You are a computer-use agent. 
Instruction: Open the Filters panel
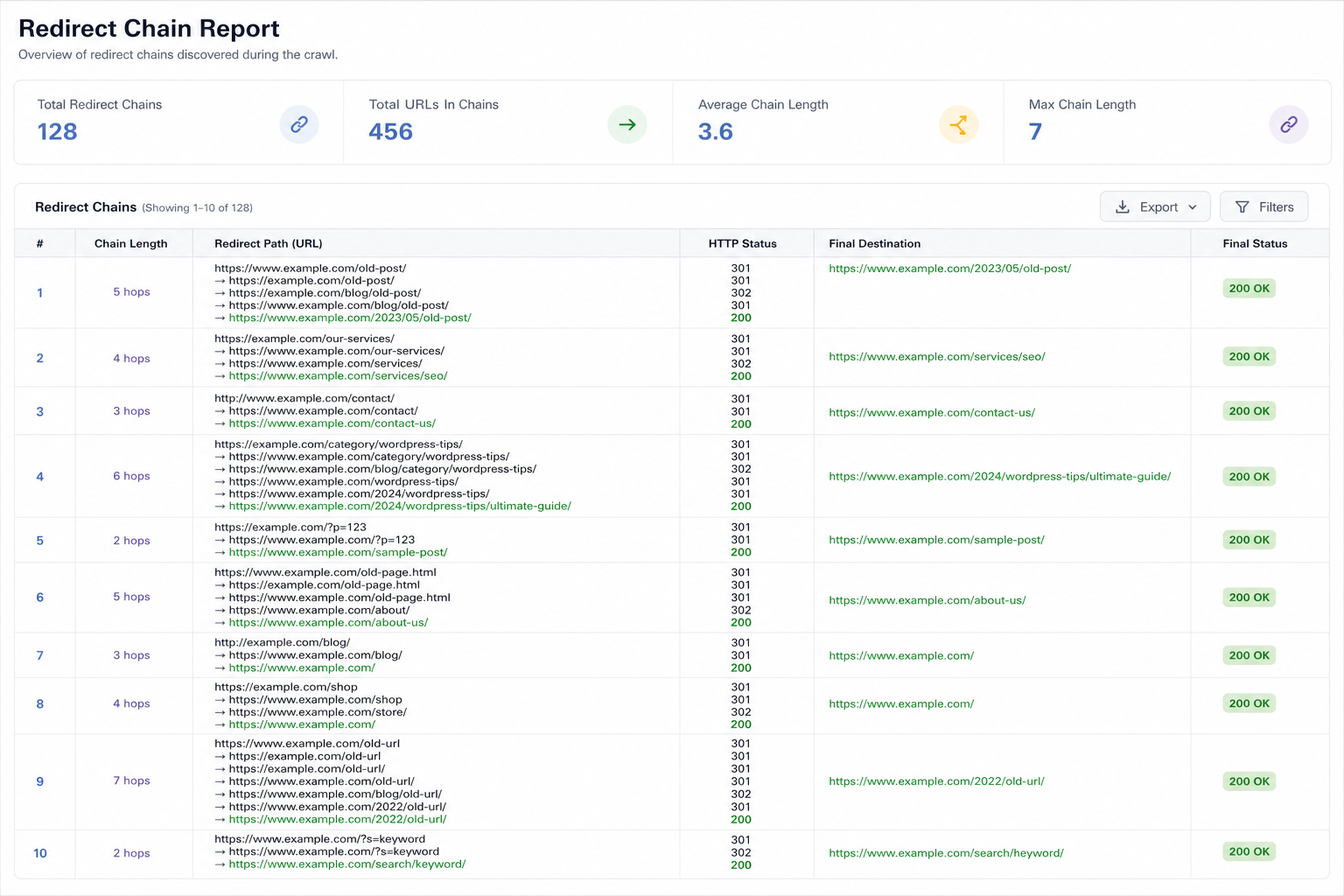[x=1264, y=207]
